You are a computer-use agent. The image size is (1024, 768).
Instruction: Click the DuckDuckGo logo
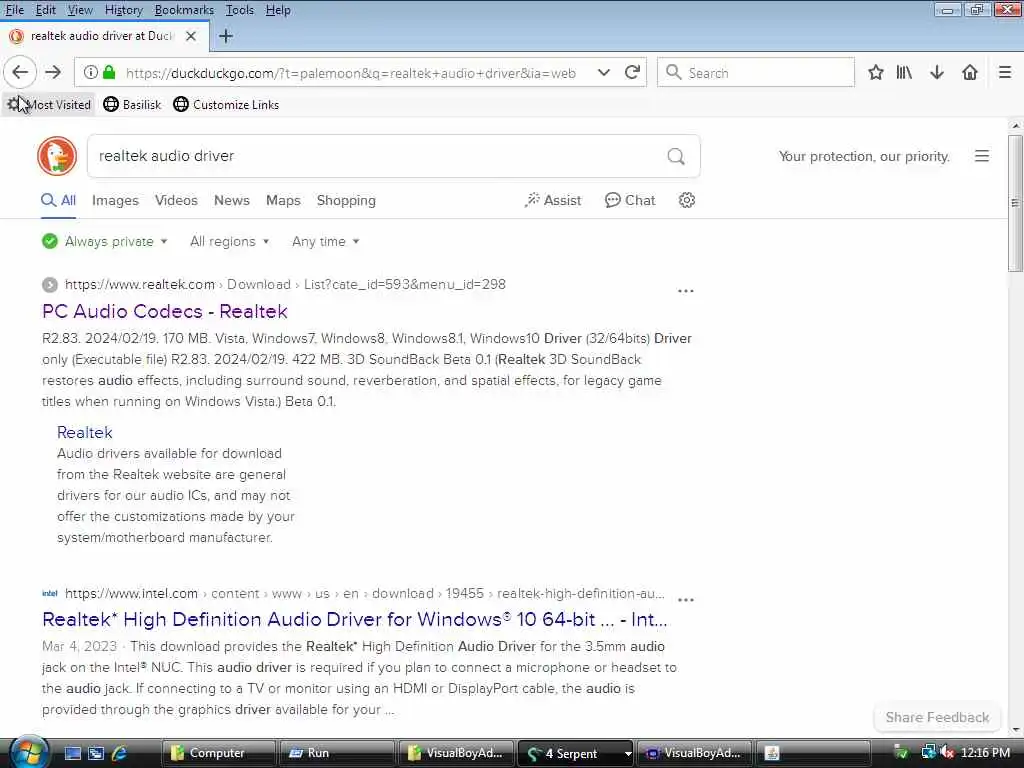tap(57, 156)
